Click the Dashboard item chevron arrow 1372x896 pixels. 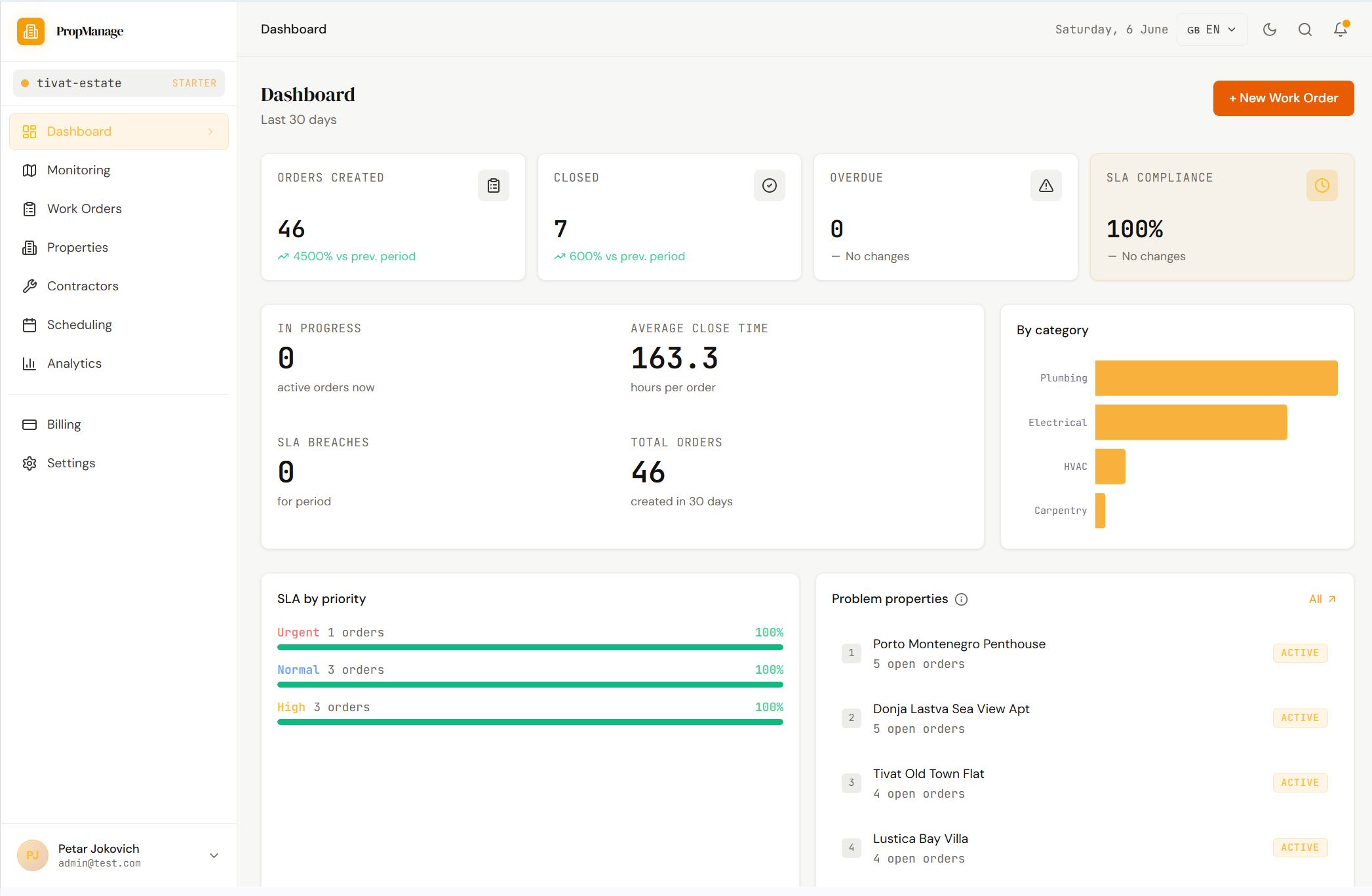[x=210, y=132]
